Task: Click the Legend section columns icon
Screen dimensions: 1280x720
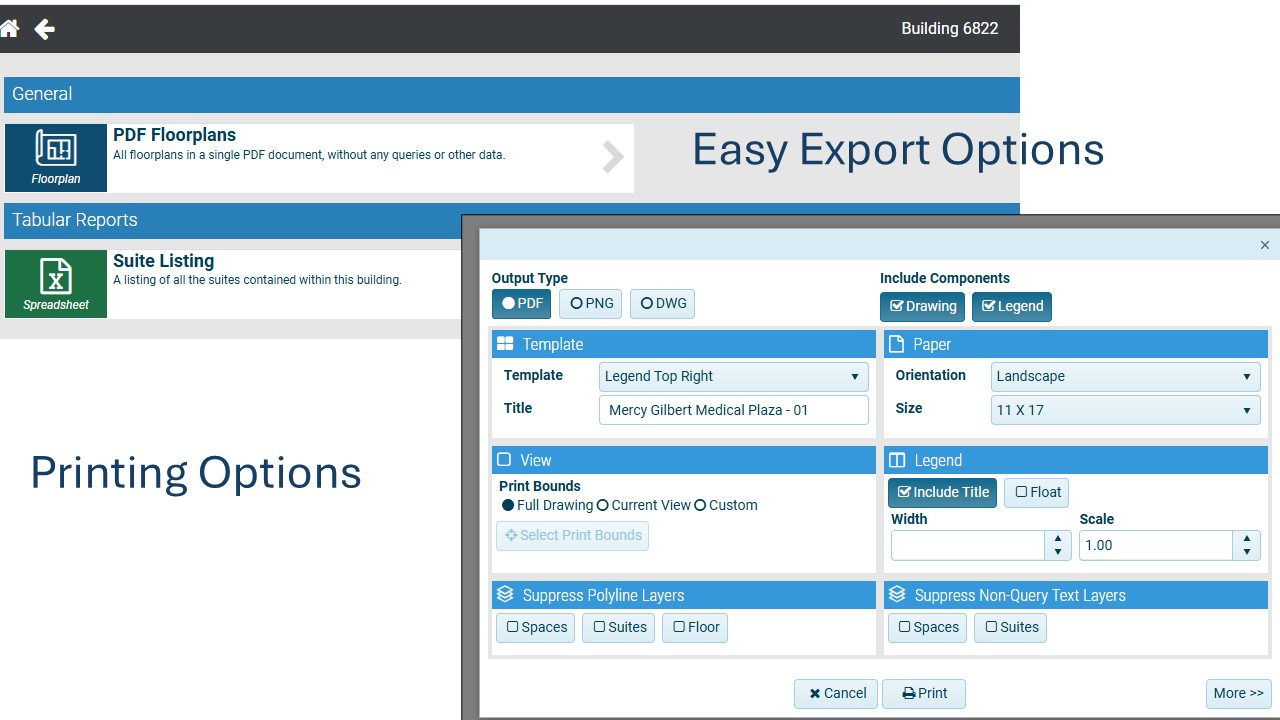Action: click(x=897, y=460)
